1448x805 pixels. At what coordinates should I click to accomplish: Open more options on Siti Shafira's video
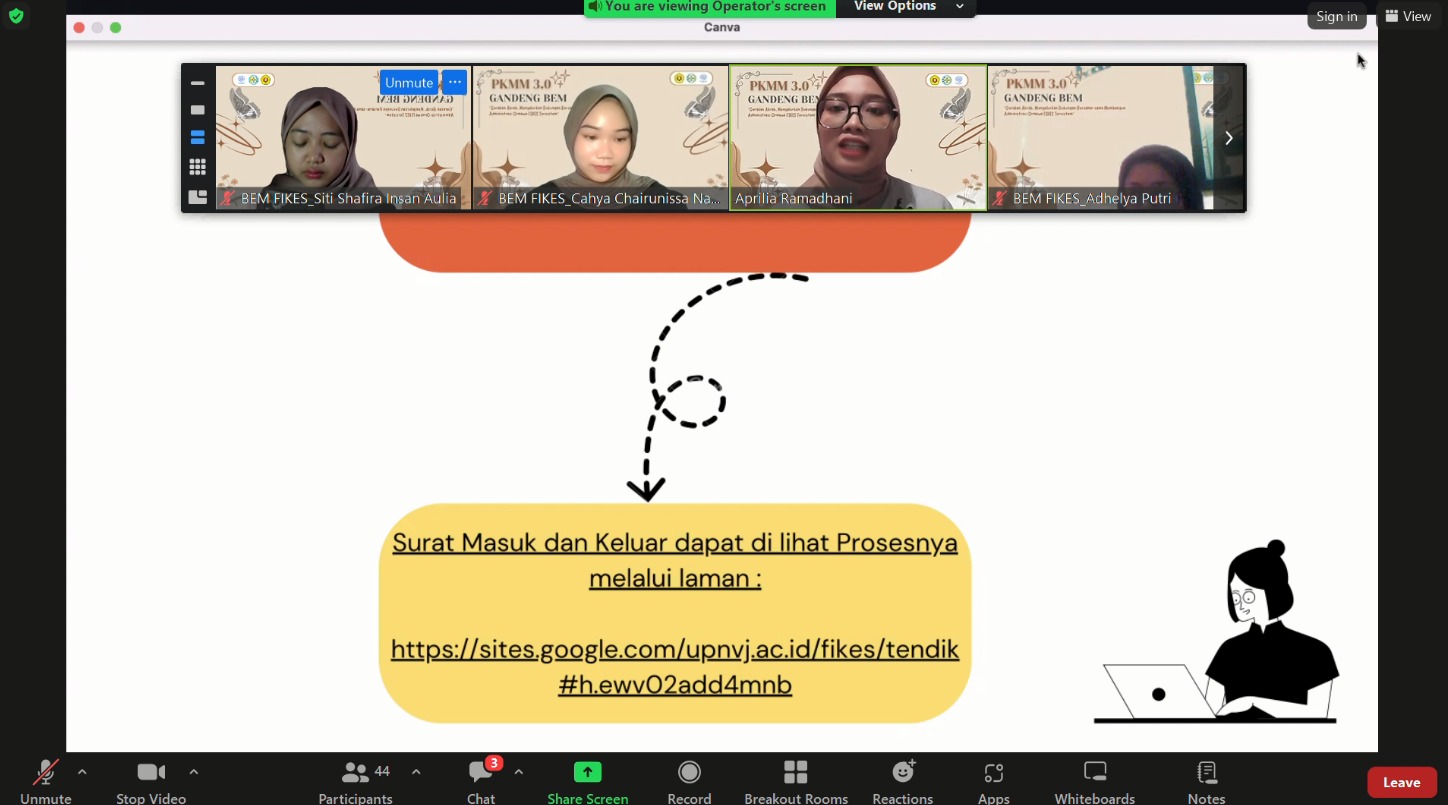click(x=454, y=82)
